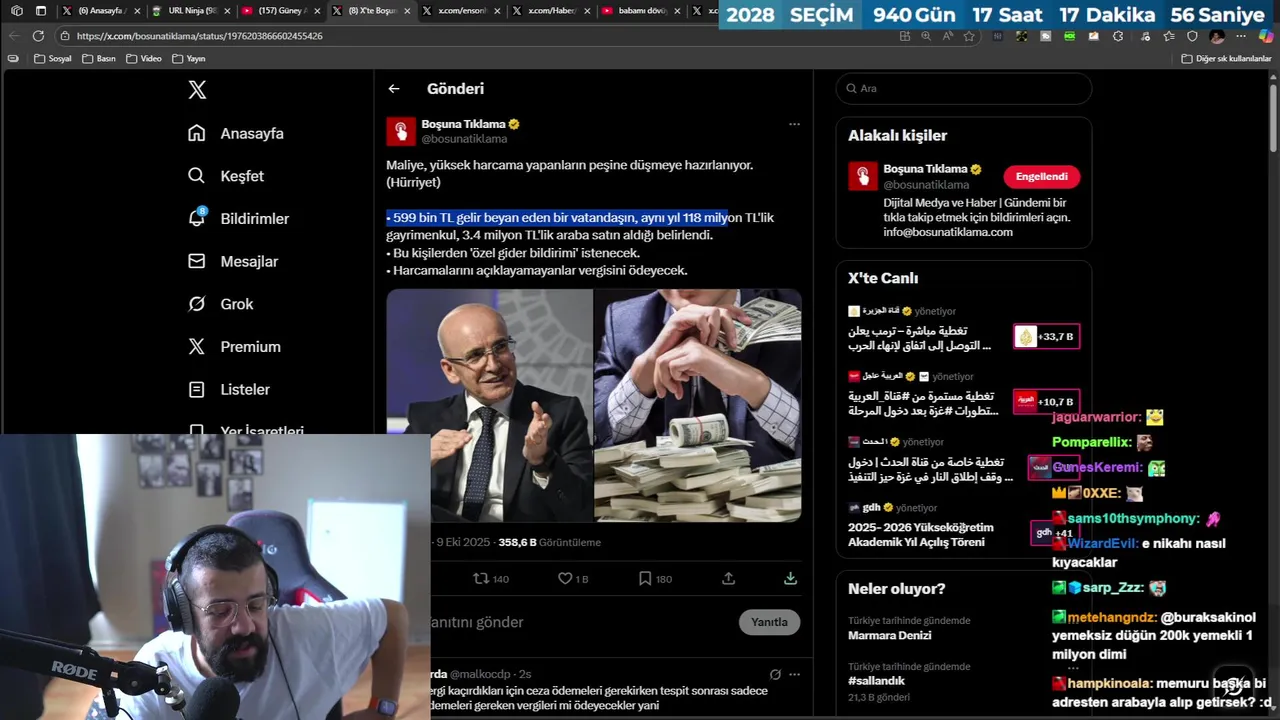Image resolution: width=1280 pixels, height=720 pixels.
Task: Click the 358,6 B Görüntüleme view count
Action: click(x=549, y=542)
